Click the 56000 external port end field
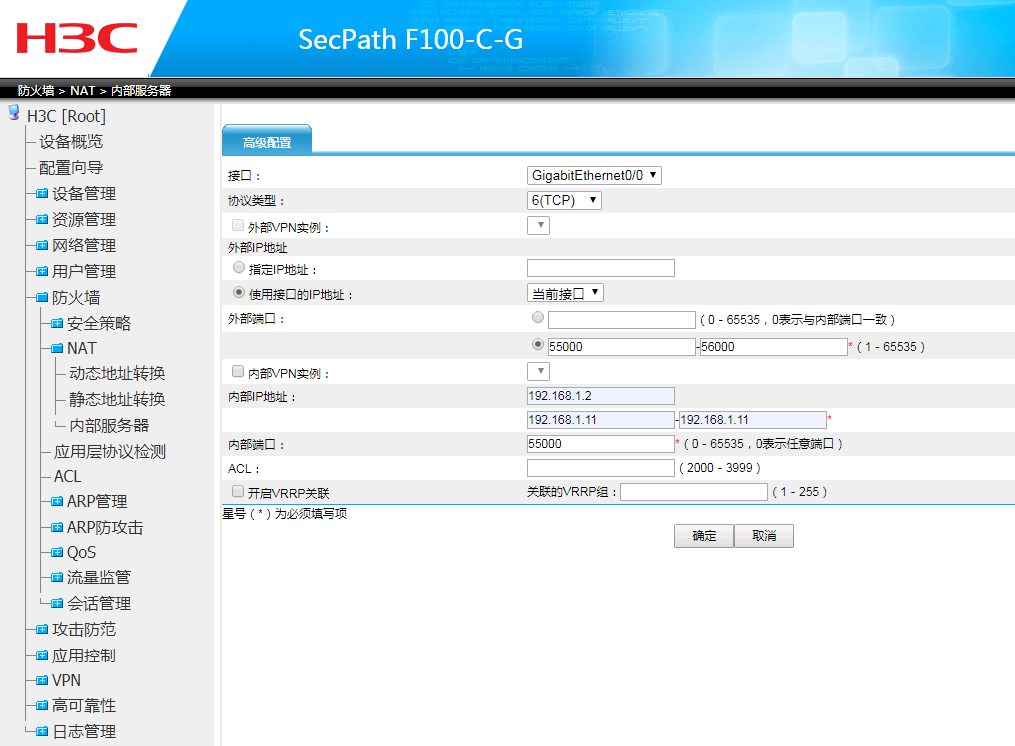The height and width of the screenshot is (746, 1015). pyautogui.click(x=774, y=346)
